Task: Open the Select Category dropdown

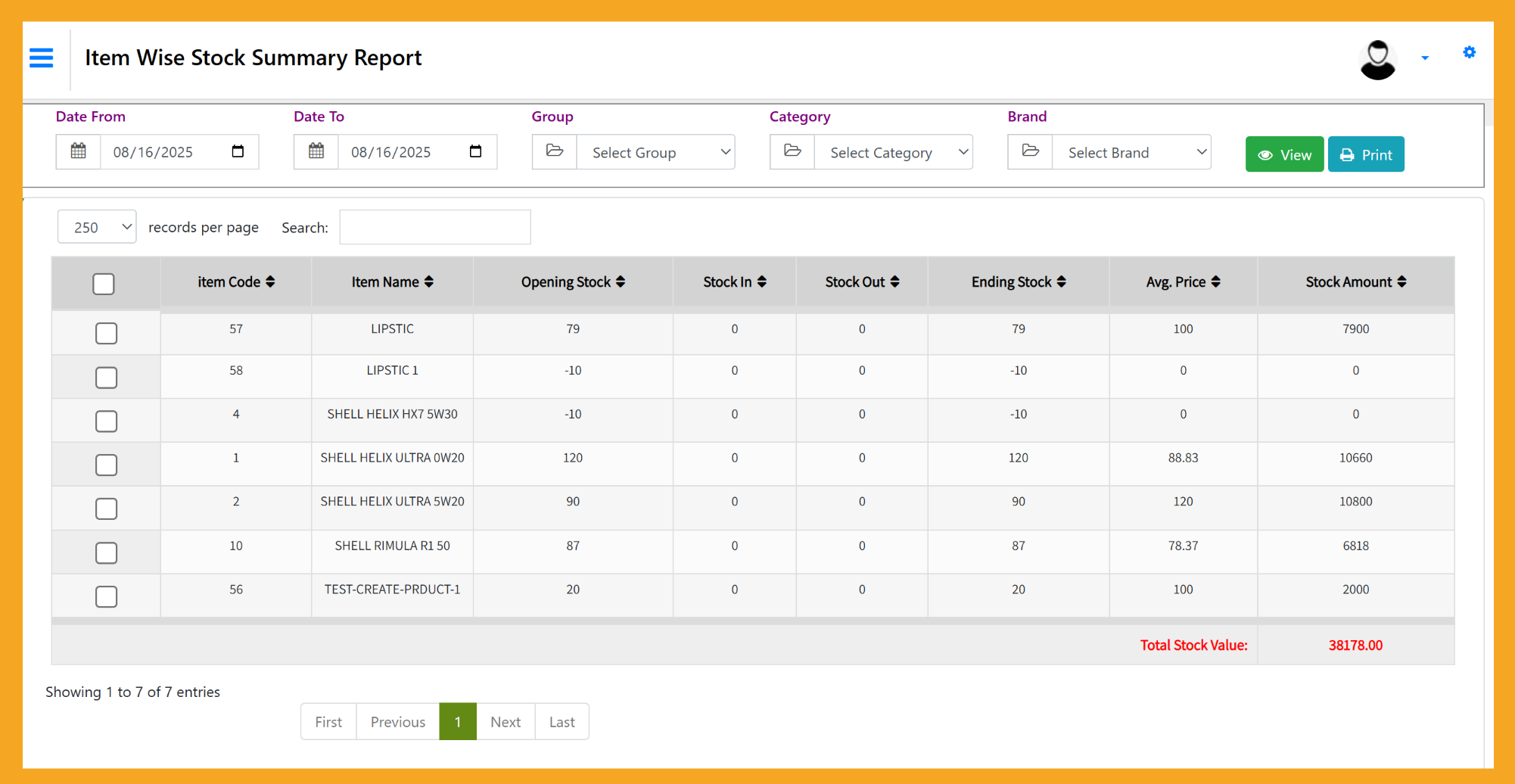Action: coord(893,152)
